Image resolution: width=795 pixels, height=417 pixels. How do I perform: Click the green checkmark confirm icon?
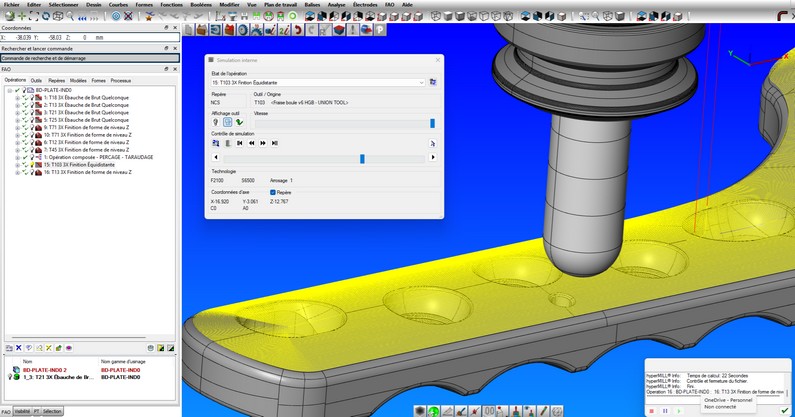pyautogui.click(x=784, y=410)
